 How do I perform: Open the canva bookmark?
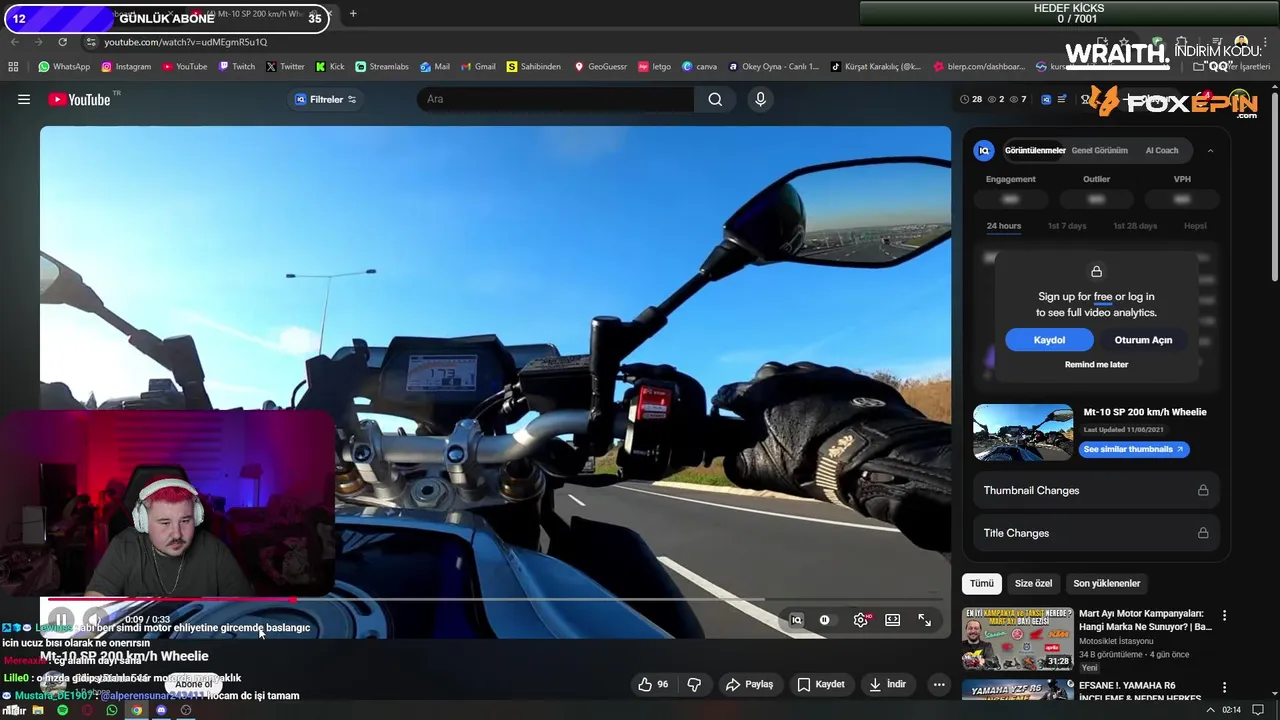click(x=700, y=66)
